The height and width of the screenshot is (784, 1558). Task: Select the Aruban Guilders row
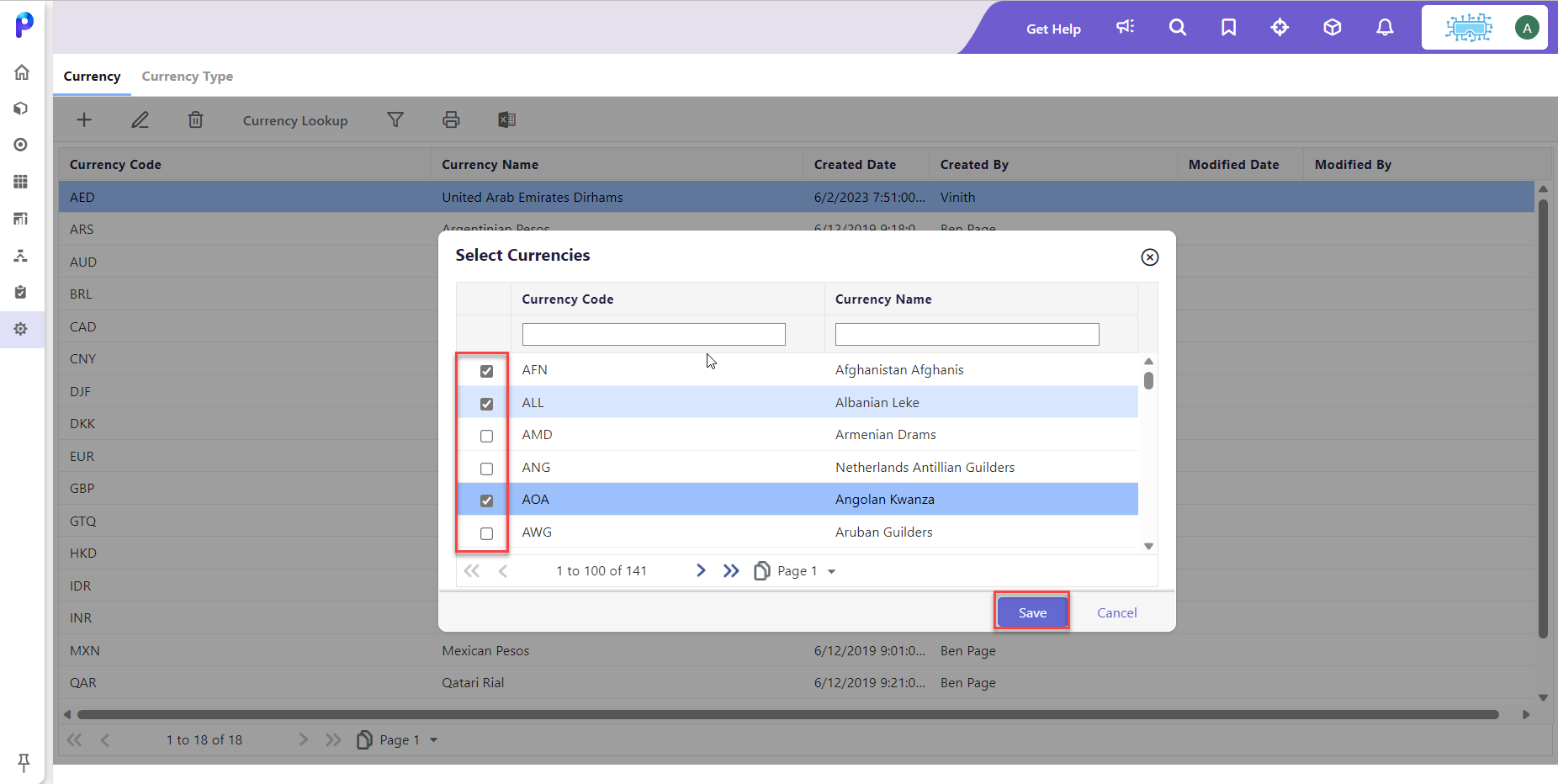[798, 532]
